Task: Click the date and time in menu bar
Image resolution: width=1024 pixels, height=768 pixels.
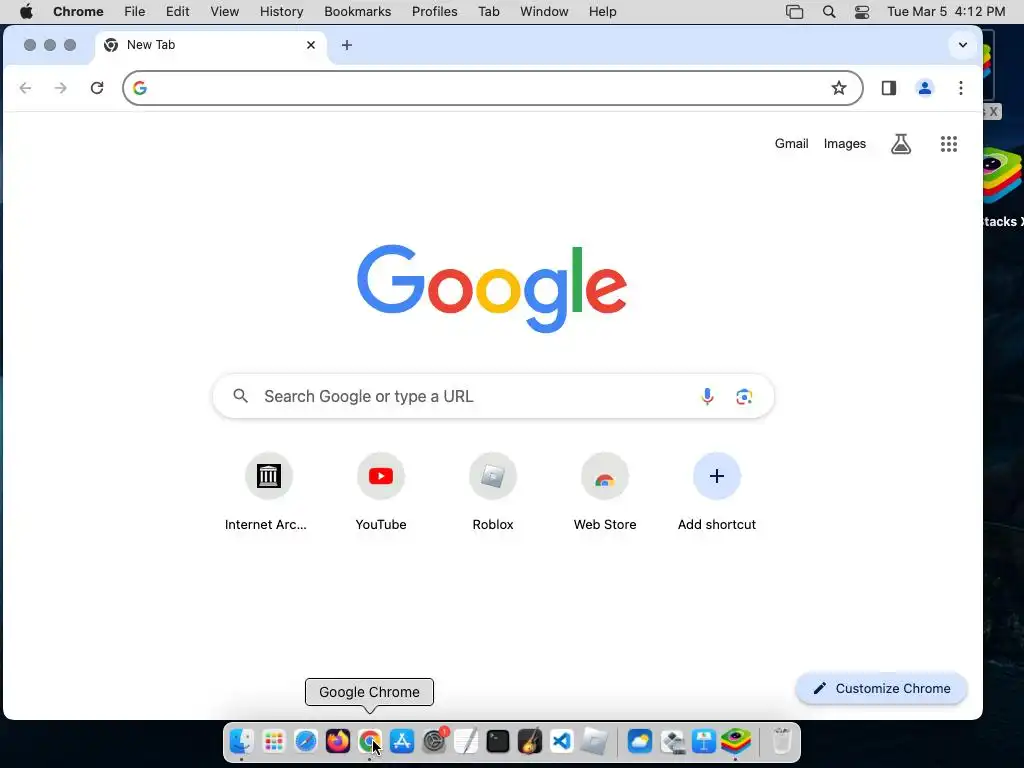Action: click(x=946, y=12)
